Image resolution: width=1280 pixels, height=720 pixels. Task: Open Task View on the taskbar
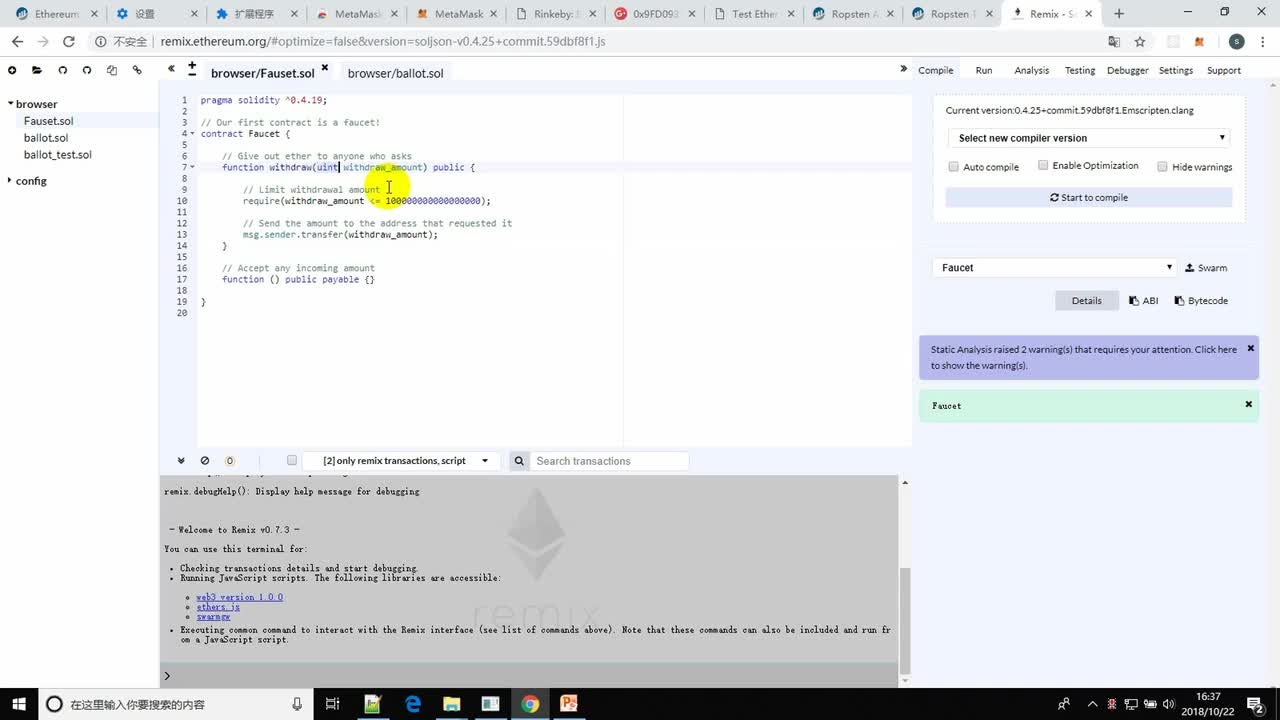pyautogui.click(x=333, y=704)
